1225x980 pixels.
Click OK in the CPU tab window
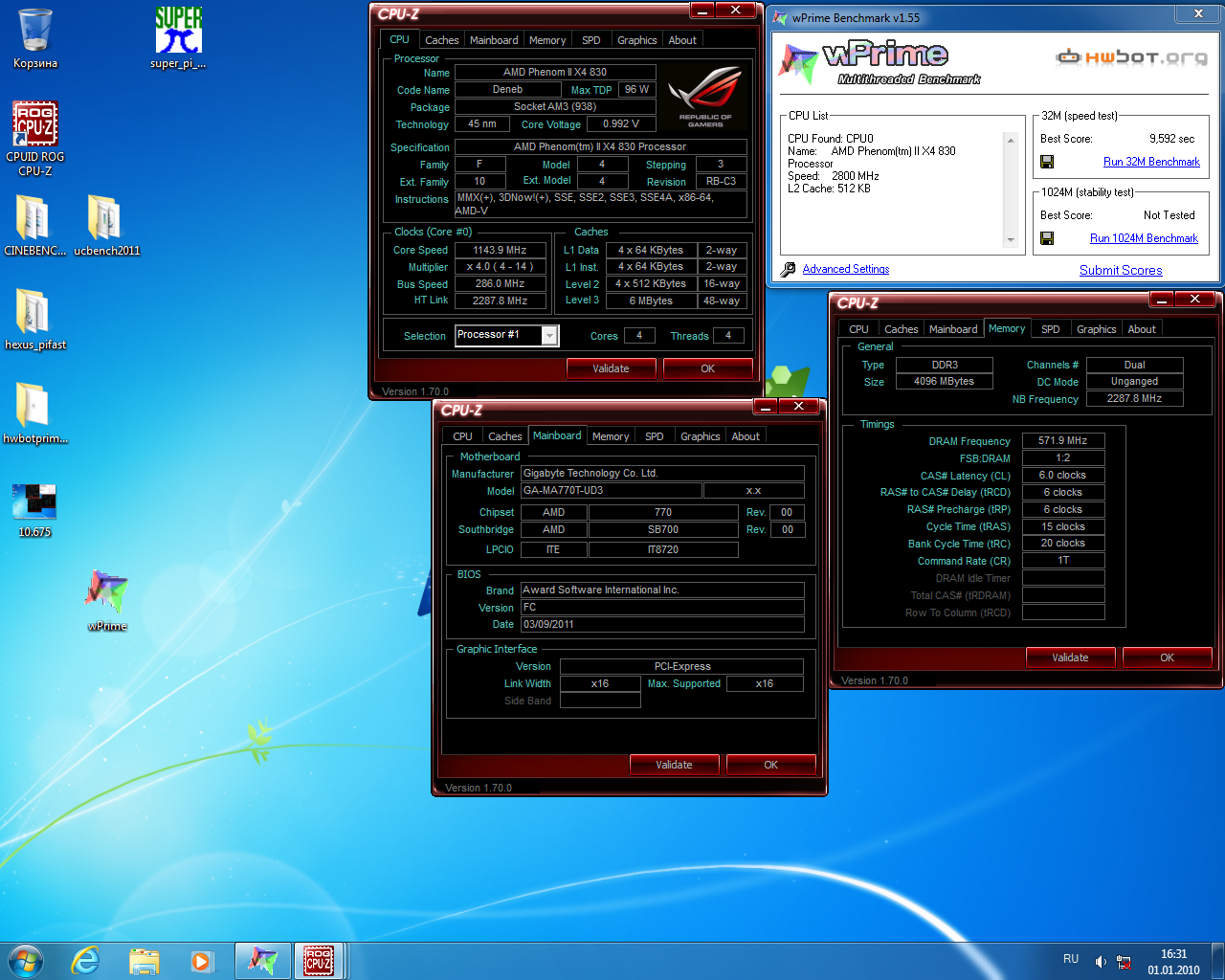[707, 368]
